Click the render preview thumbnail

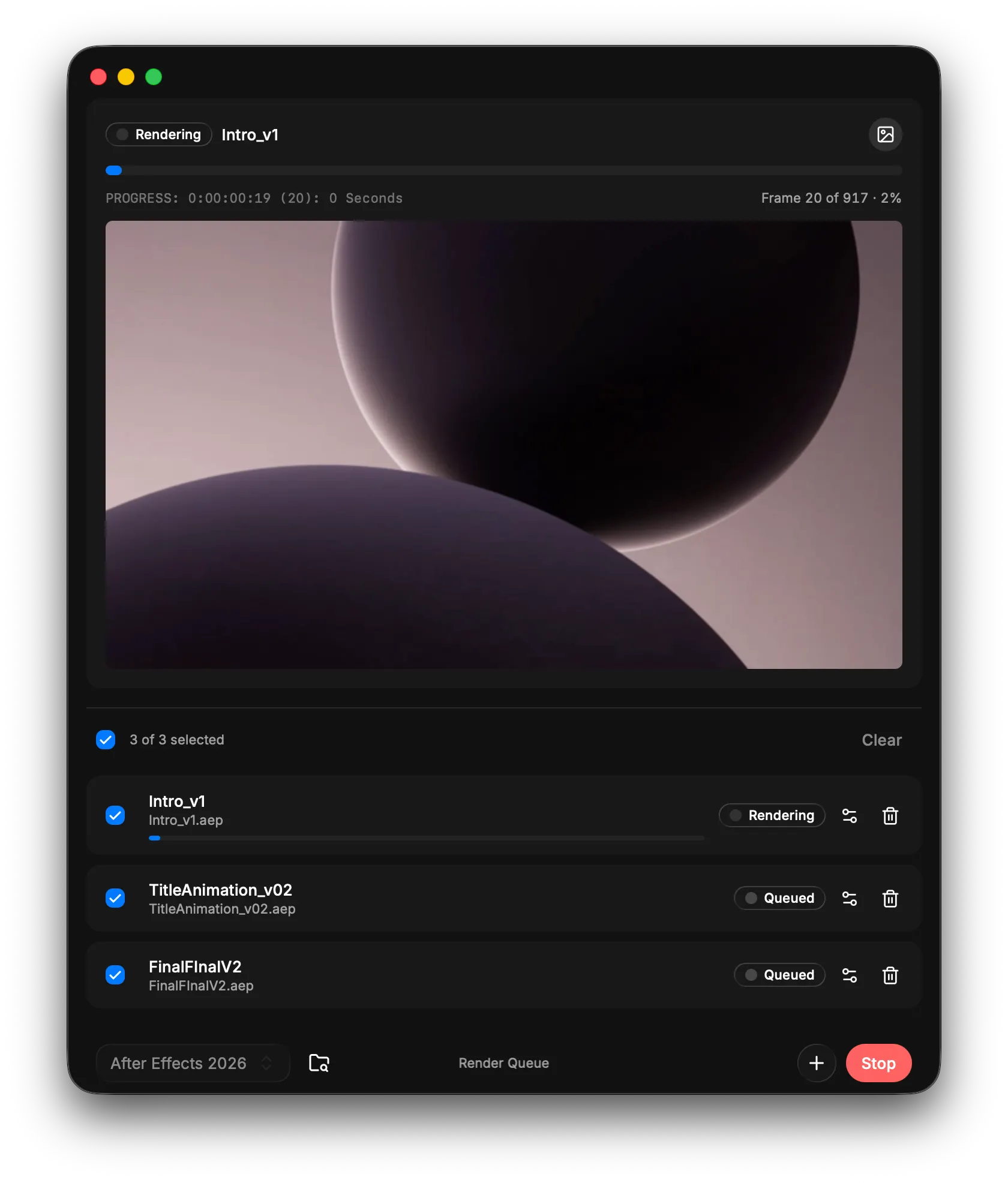point(504,445)
